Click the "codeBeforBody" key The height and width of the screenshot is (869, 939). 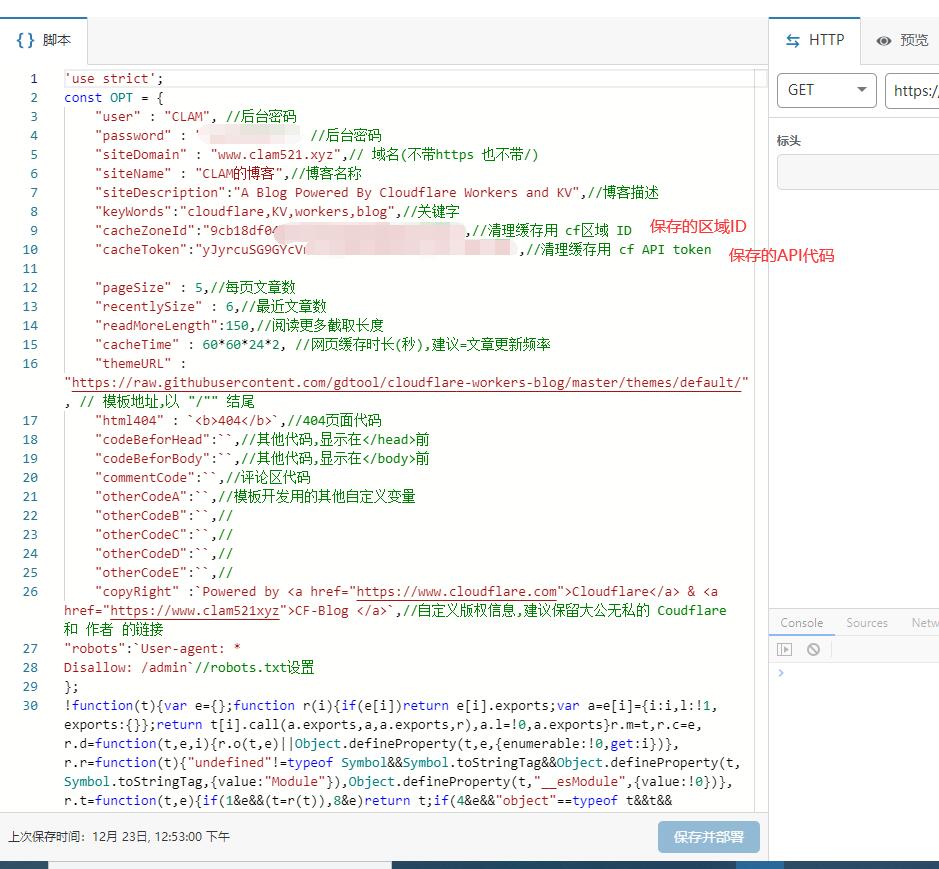(152, 459)
